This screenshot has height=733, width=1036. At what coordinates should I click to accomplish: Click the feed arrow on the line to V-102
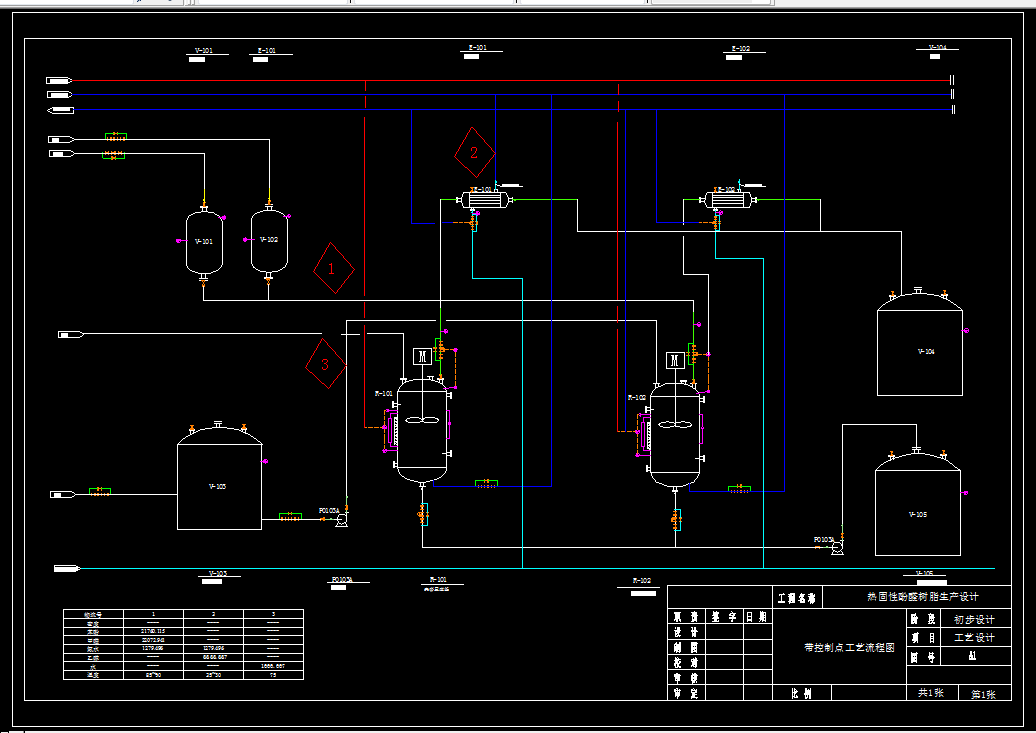[61, 139]
